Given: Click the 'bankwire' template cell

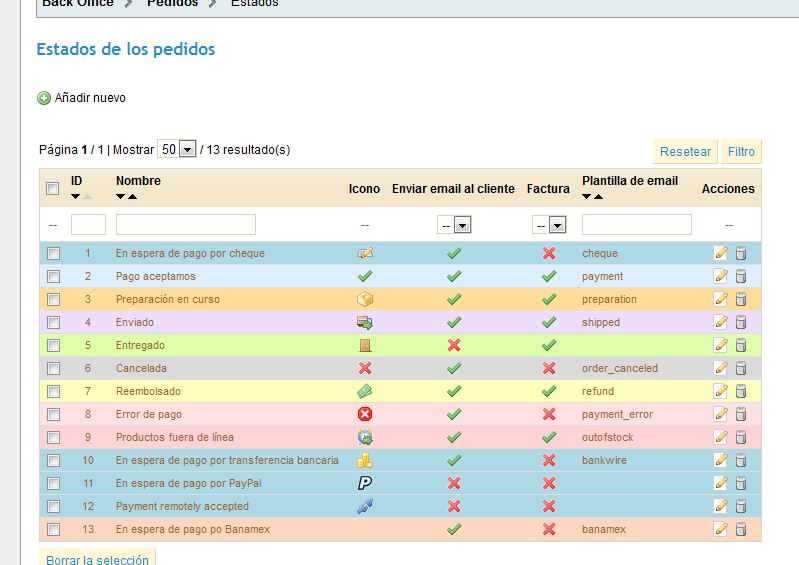Looking at the screenshot, I should tap(604, 460).
